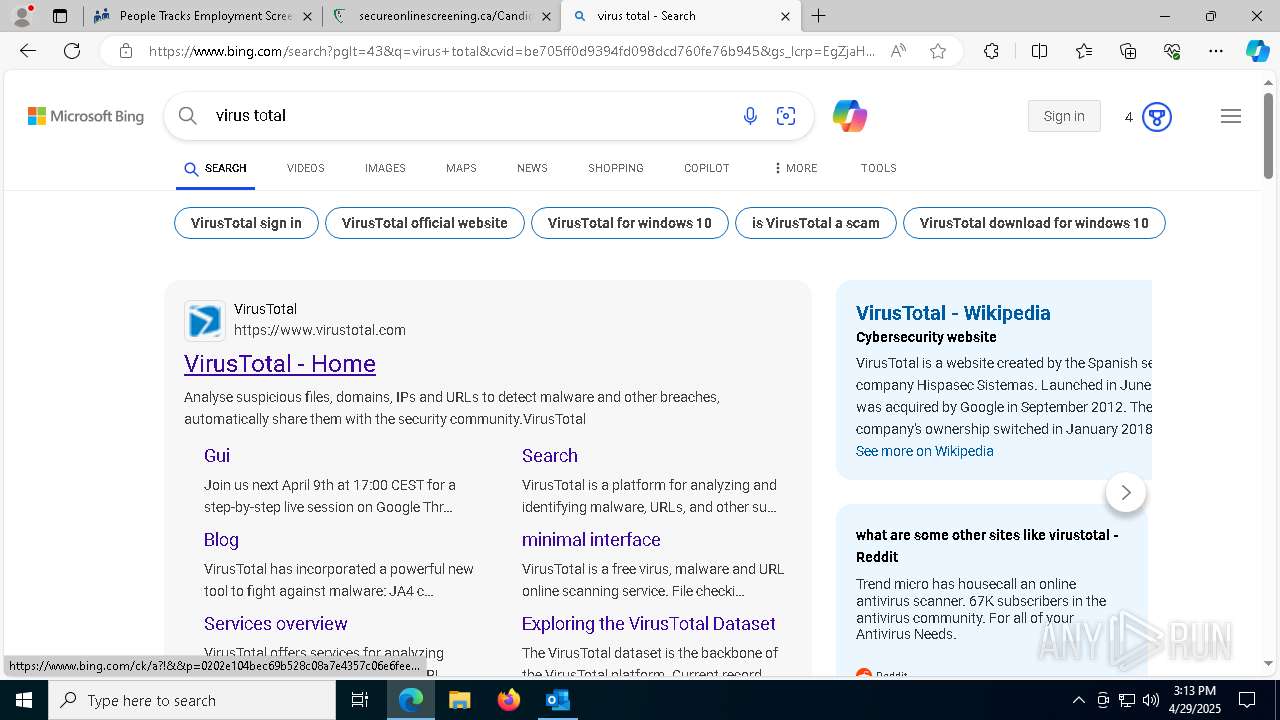Select the SHOPPING search tab
The image size is (1280, 720).
[616, 168]
